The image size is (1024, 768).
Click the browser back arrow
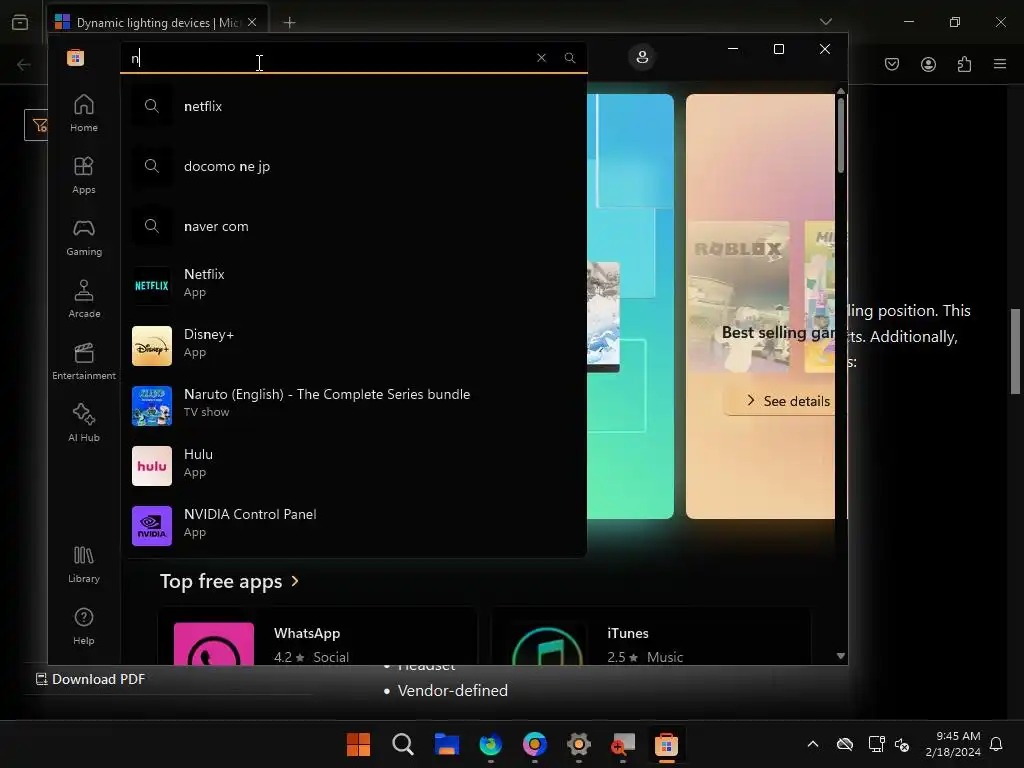tap(24, 64)
